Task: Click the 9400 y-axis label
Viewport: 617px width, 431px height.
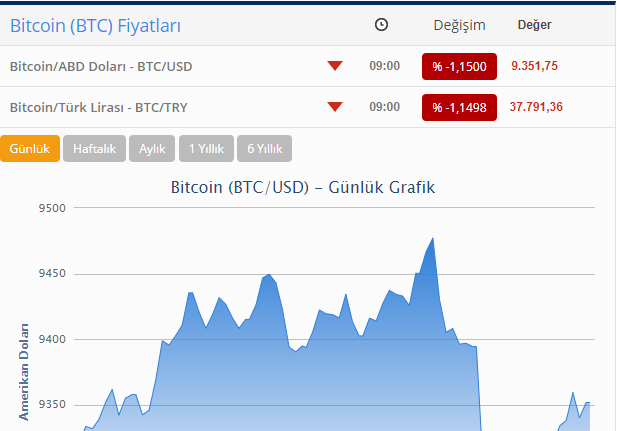Action: click(x=52, y=339)
